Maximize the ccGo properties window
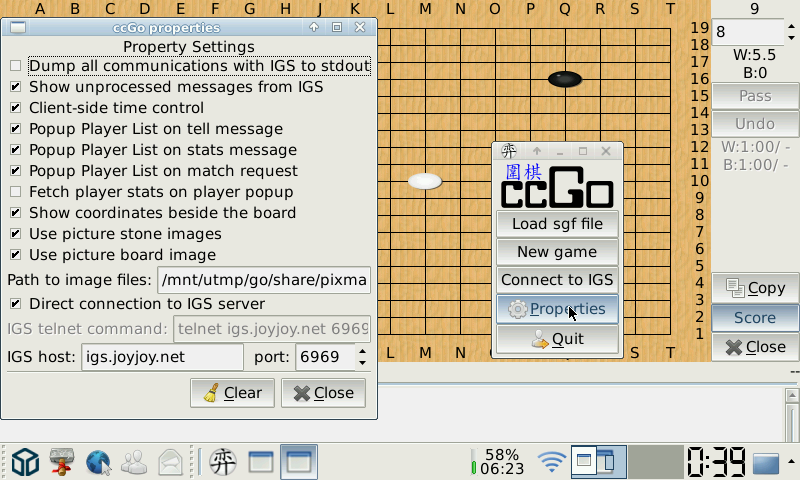 337,28
